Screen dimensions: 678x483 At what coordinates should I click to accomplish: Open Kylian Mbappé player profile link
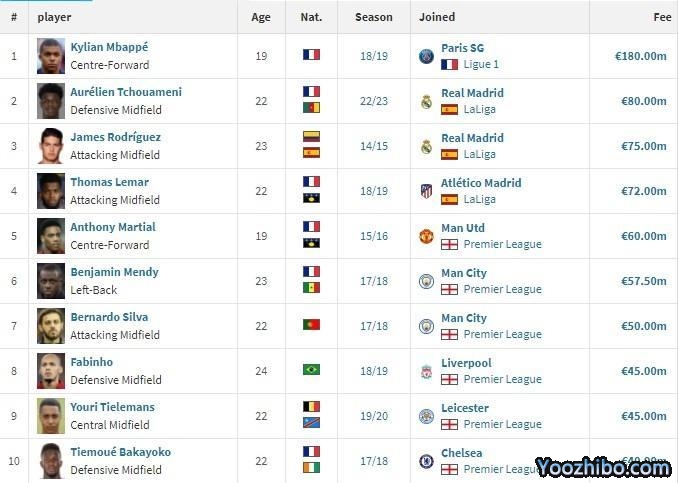click(x=110, y=47)
